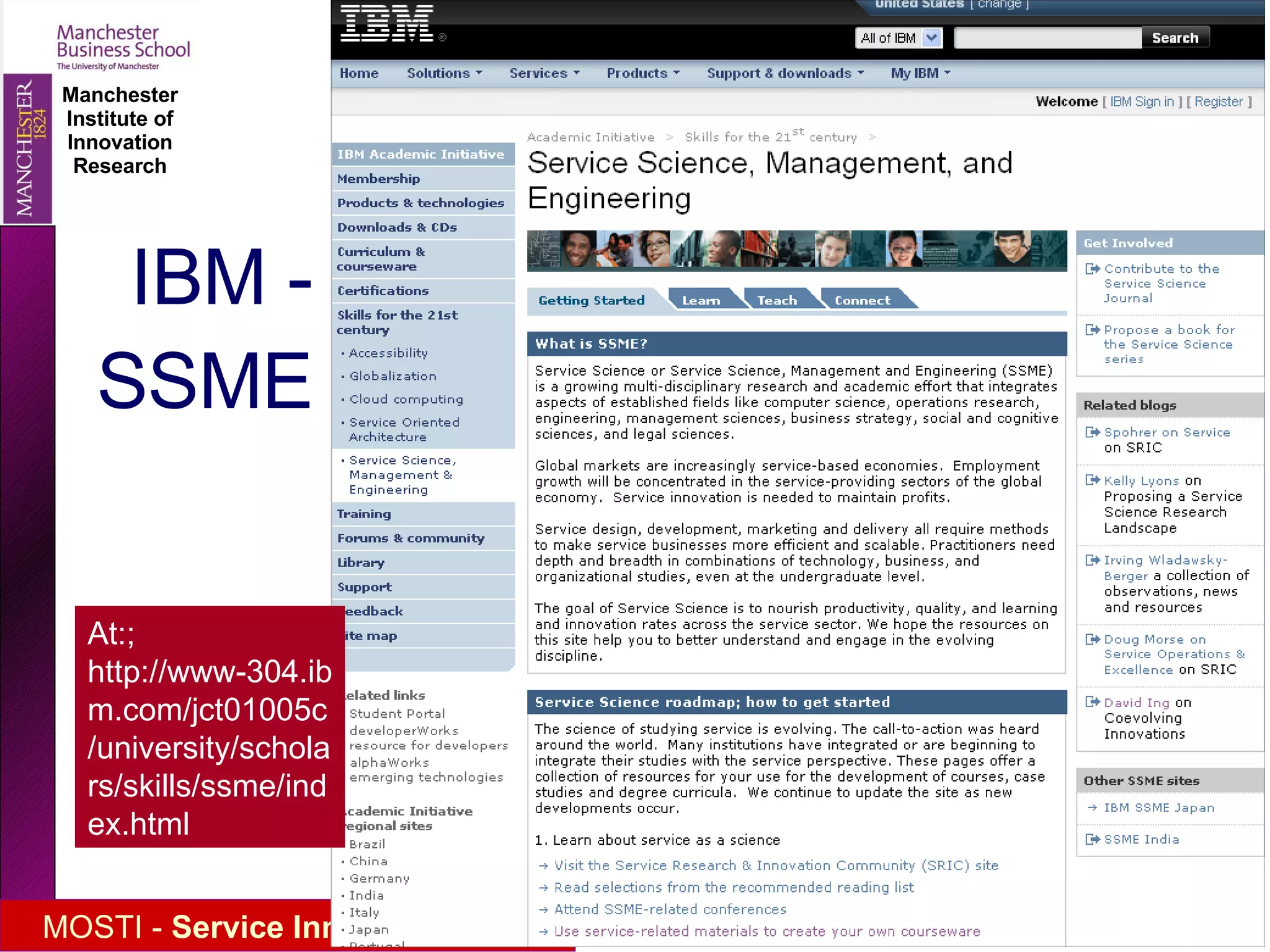
Task: Open the India regional site
Action: (366, 896)
